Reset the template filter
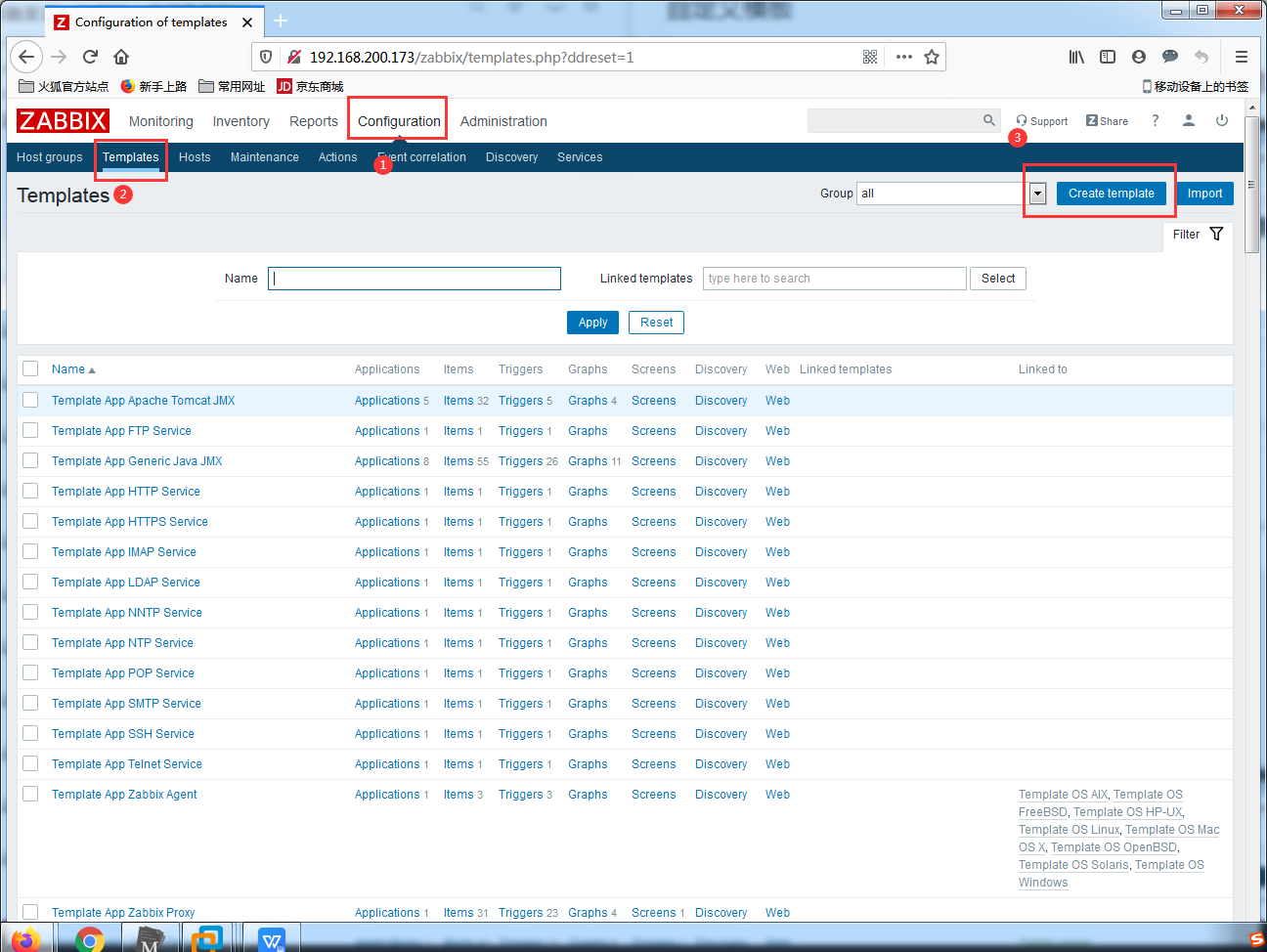Screen dimensions: 1267x952 (657, 323)
